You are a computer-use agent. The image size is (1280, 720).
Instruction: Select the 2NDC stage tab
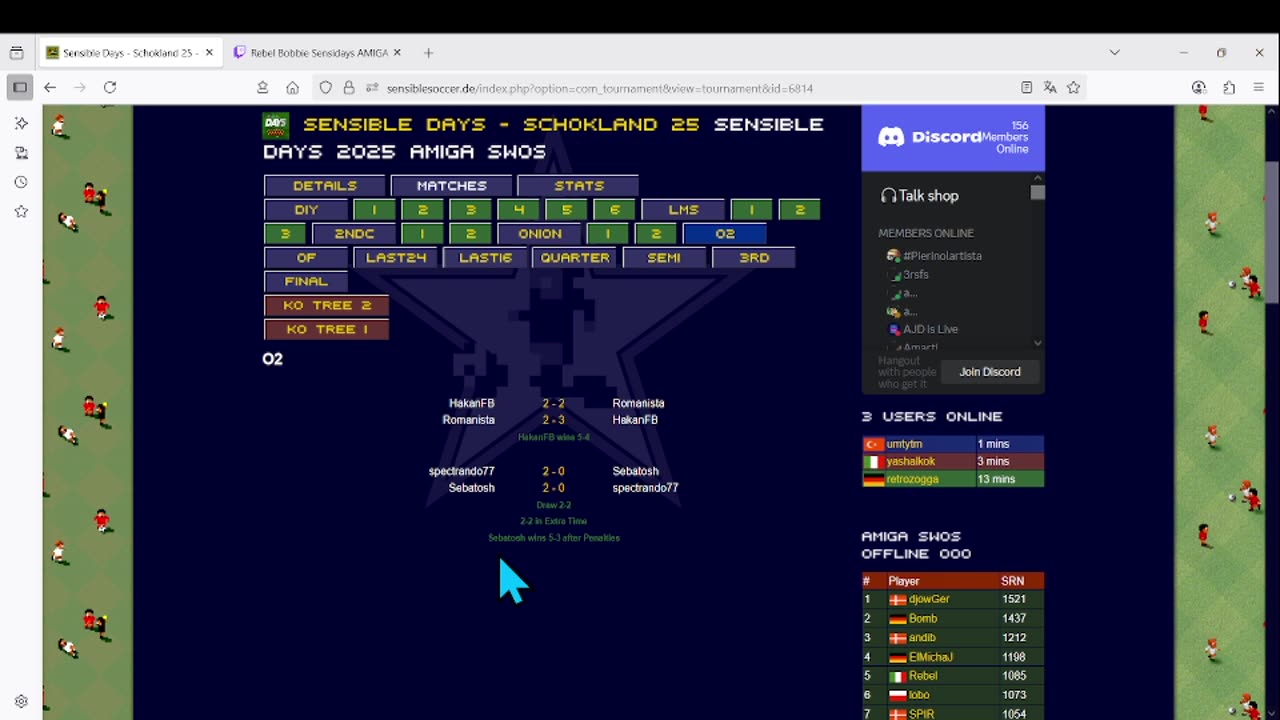(x=354, y=234)
